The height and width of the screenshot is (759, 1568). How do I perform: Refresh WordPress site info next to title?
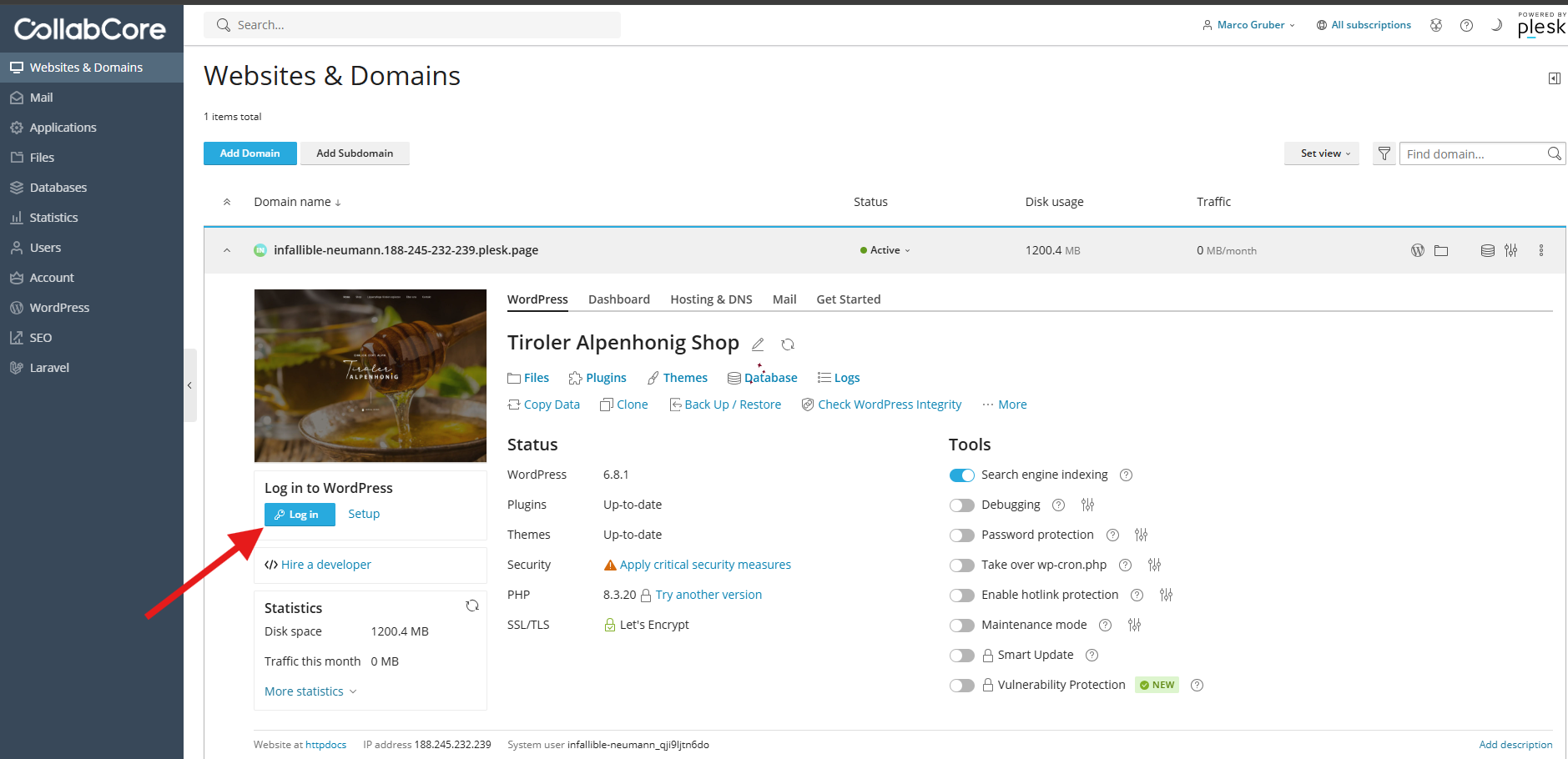pos(787,344)
